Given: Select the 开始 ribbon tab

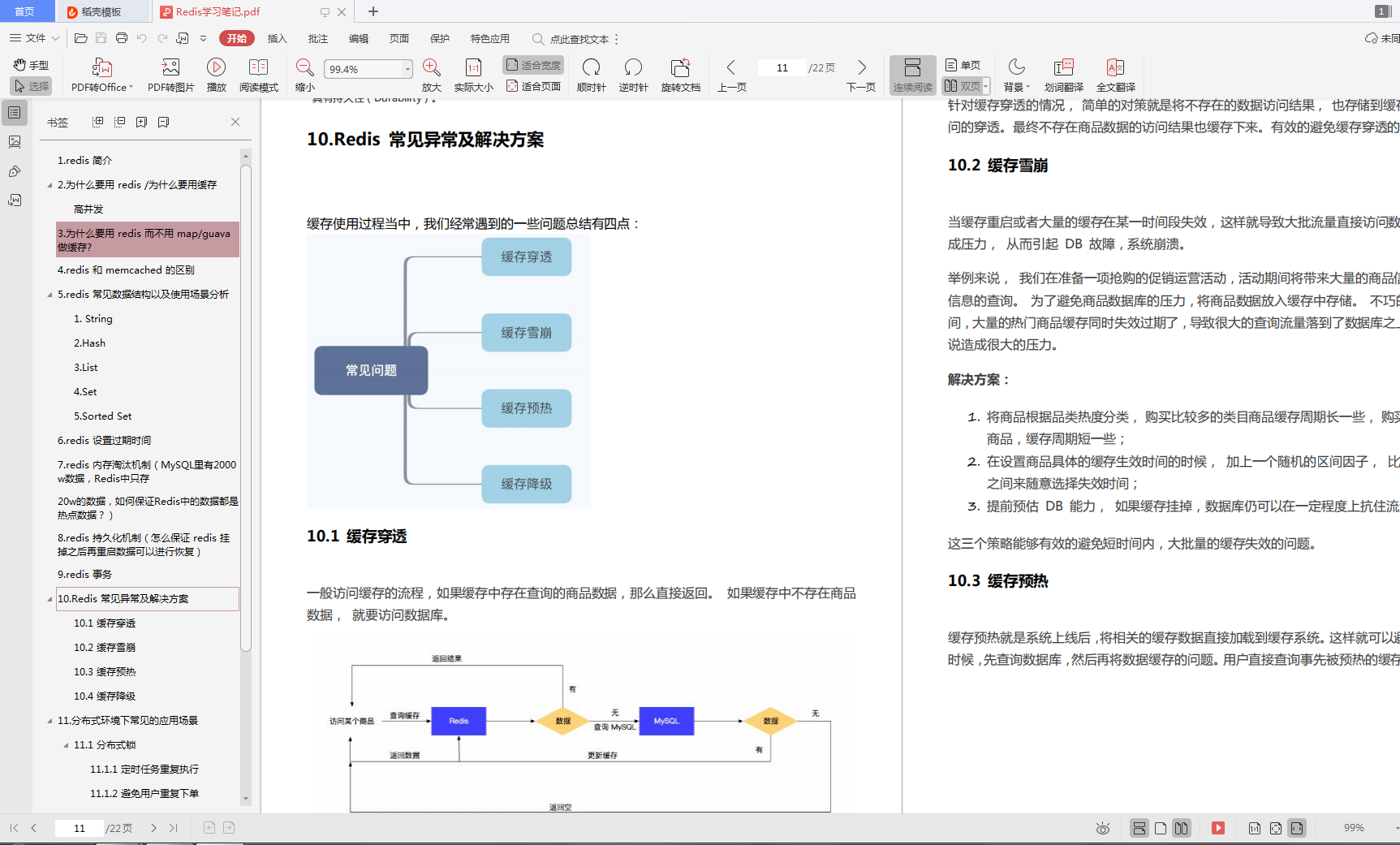Looking at the screenshot, I should pyautogui.click(x=237, y=38).
